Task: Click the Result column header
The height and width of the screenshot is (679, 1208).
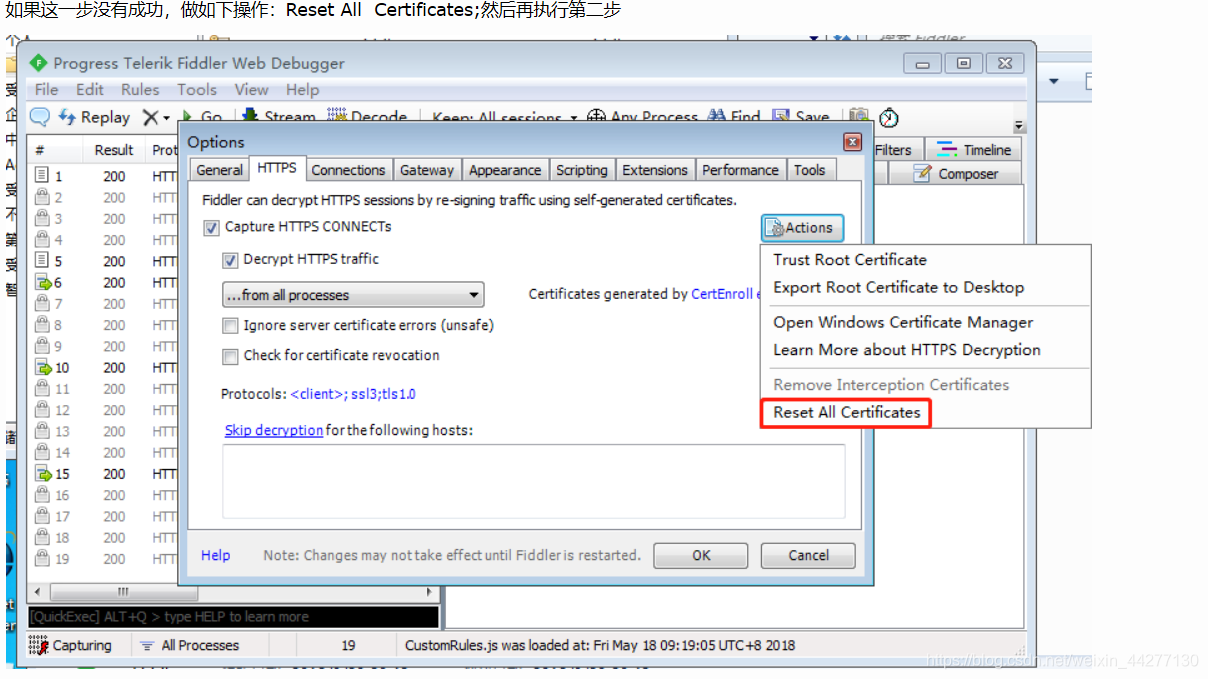Action: (x=114, y=150)
